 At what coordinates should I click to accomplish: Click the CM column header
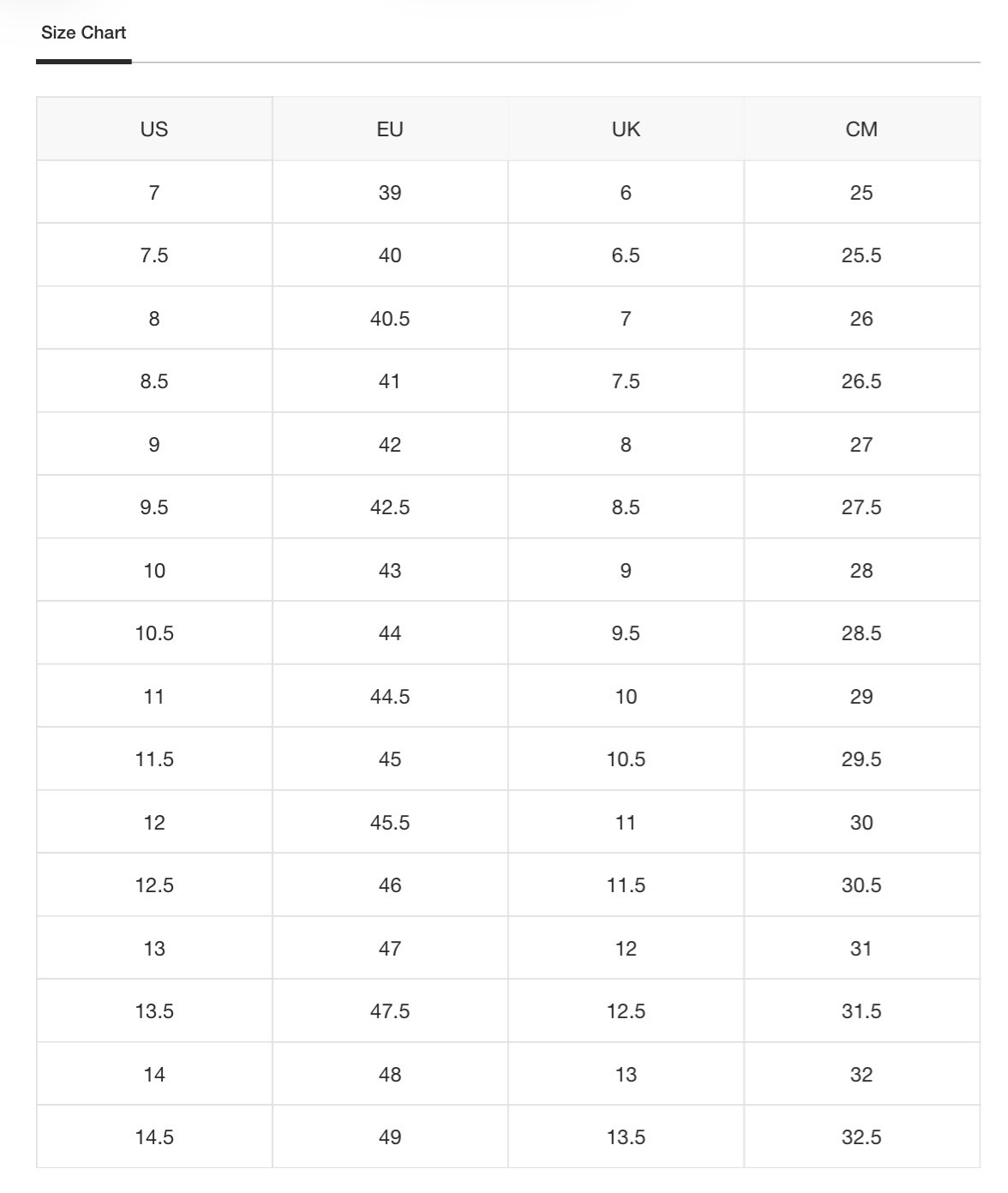pyautogui.click(x=861, y=129)
